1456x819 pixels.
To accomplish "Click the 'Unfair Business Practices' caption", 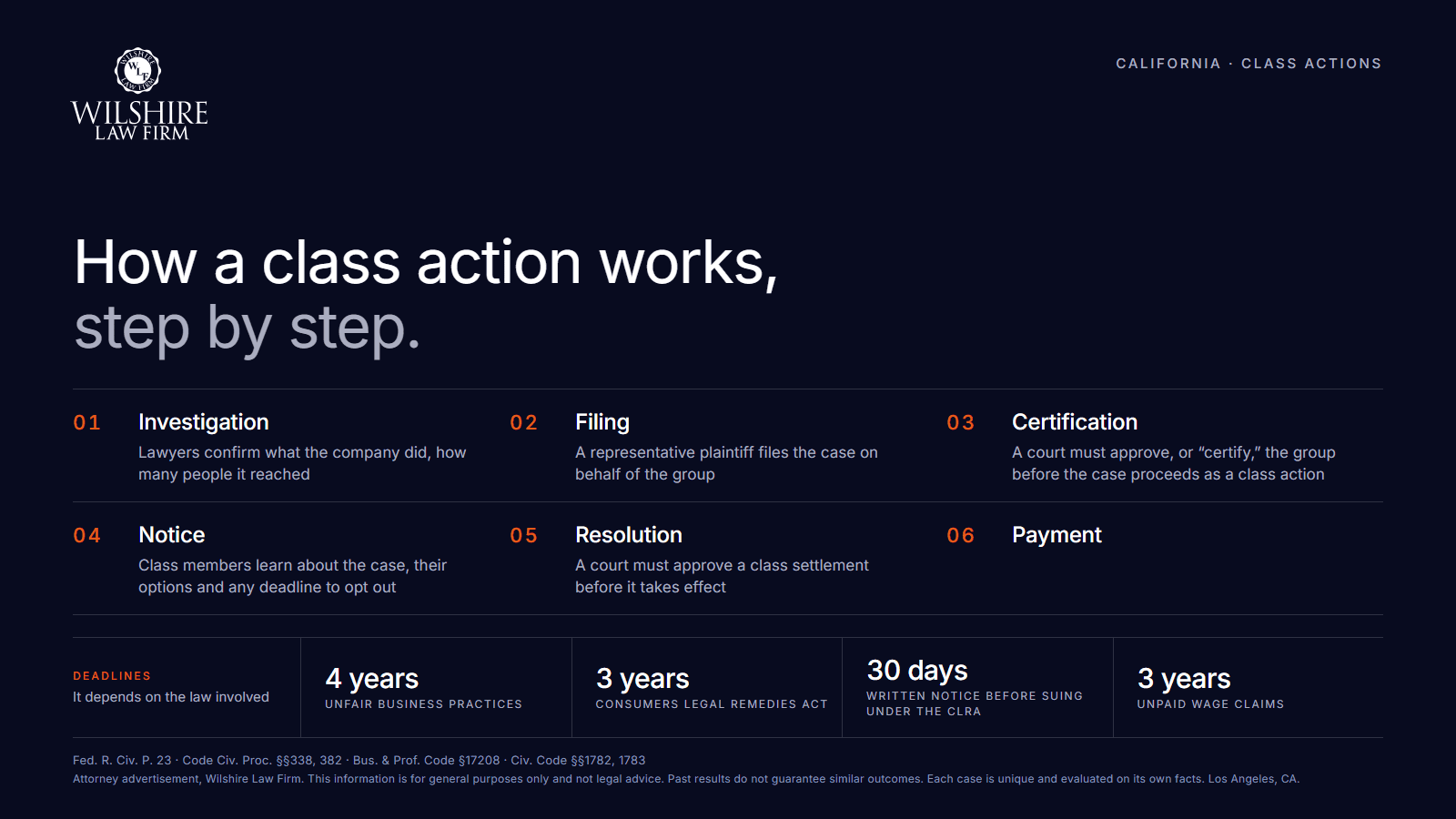I will (423, 704).
